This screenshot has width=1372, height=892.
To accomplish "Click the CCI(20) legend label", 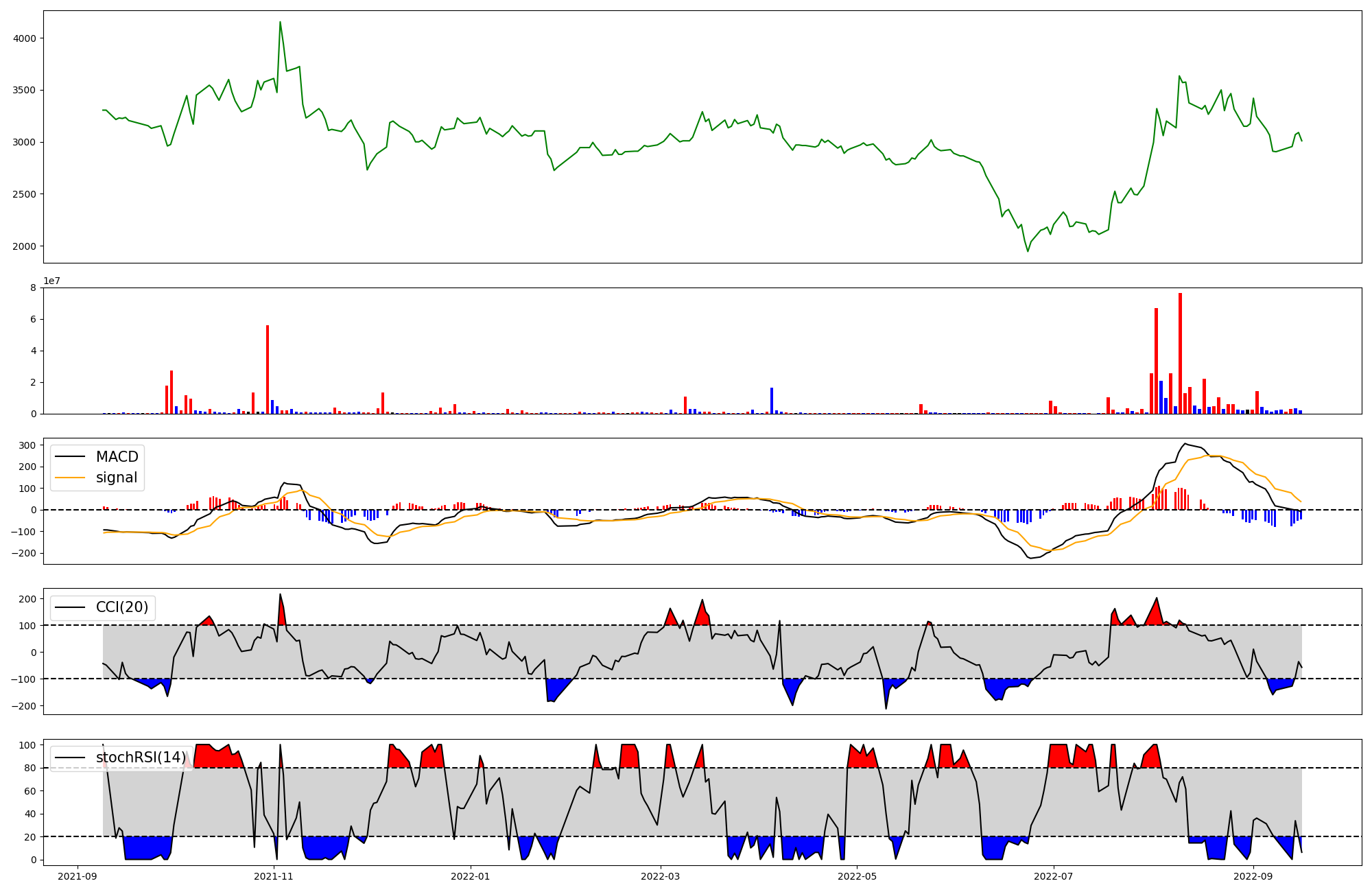I will (x=121, y=607).
